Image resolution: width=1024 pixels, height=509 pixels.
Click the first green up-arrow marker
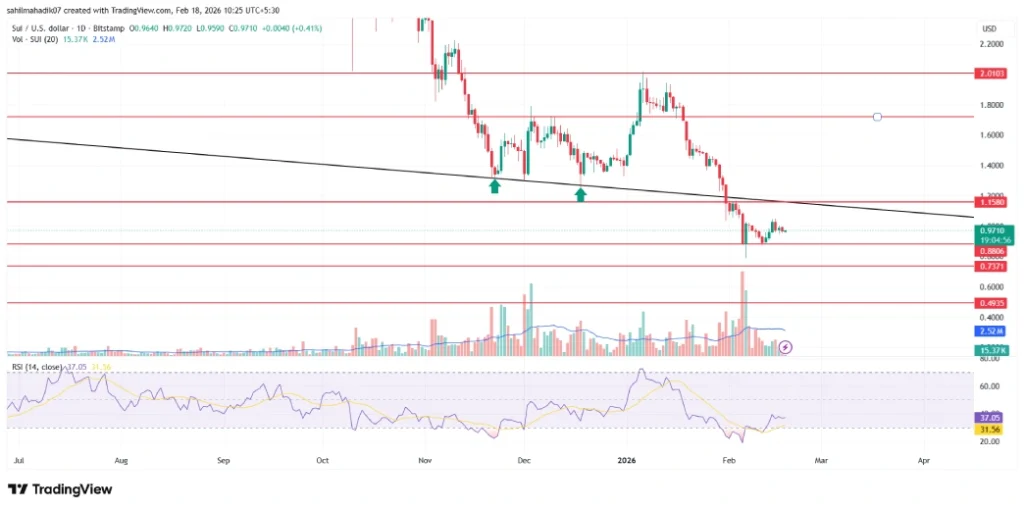click(x=494, y=187)
